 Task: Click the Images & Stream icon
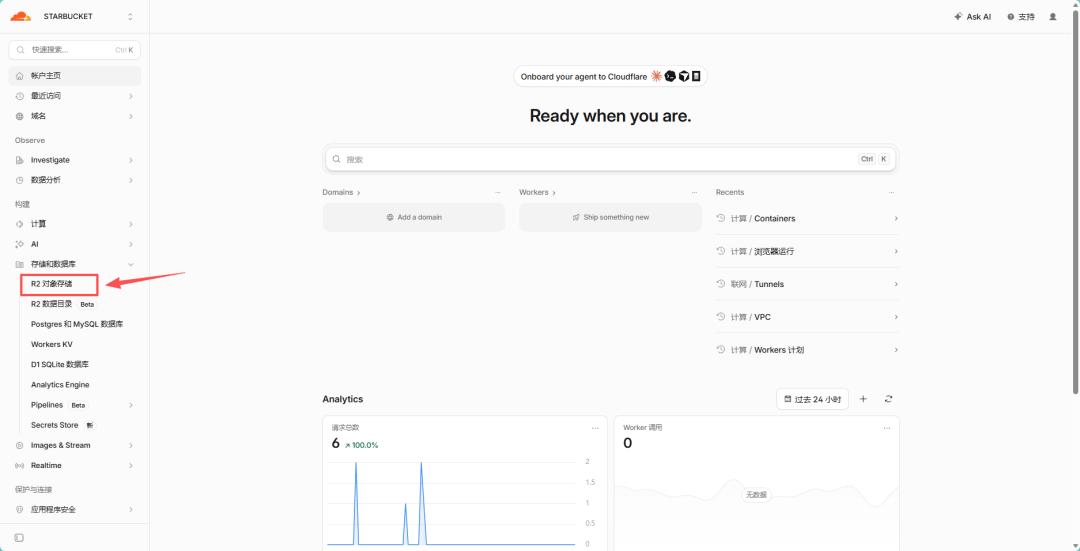19,445
